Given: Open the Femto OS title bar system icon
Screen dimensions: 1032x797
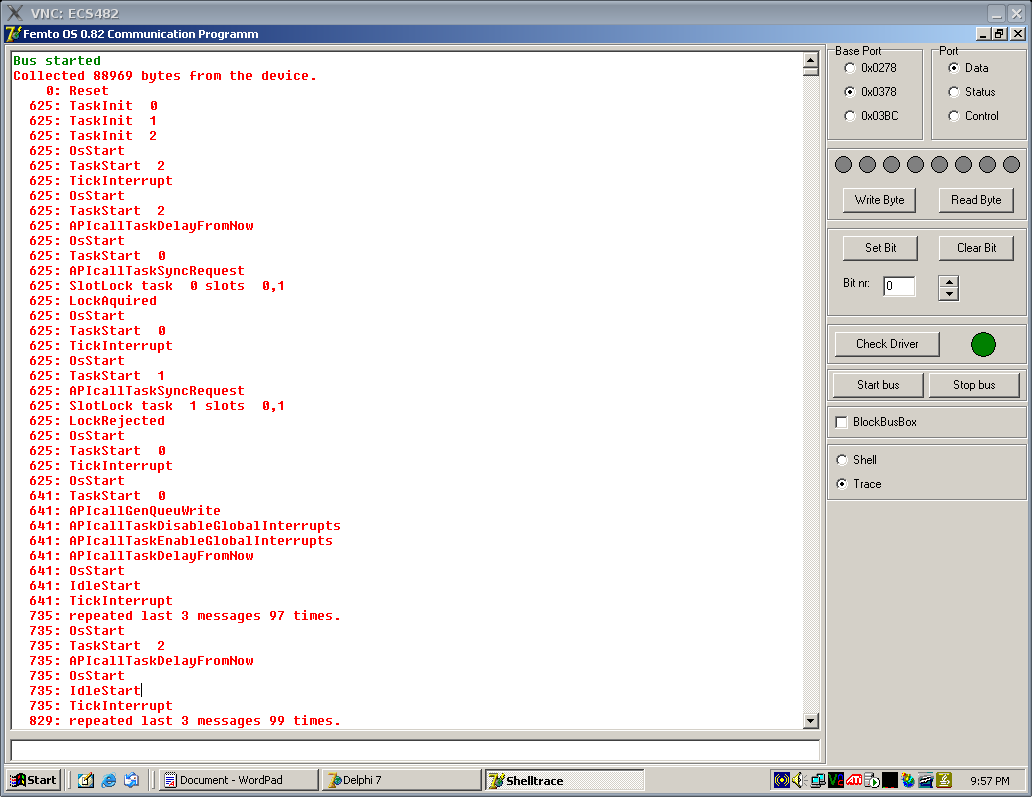Looking at the screenshot, I should [14, 34].
